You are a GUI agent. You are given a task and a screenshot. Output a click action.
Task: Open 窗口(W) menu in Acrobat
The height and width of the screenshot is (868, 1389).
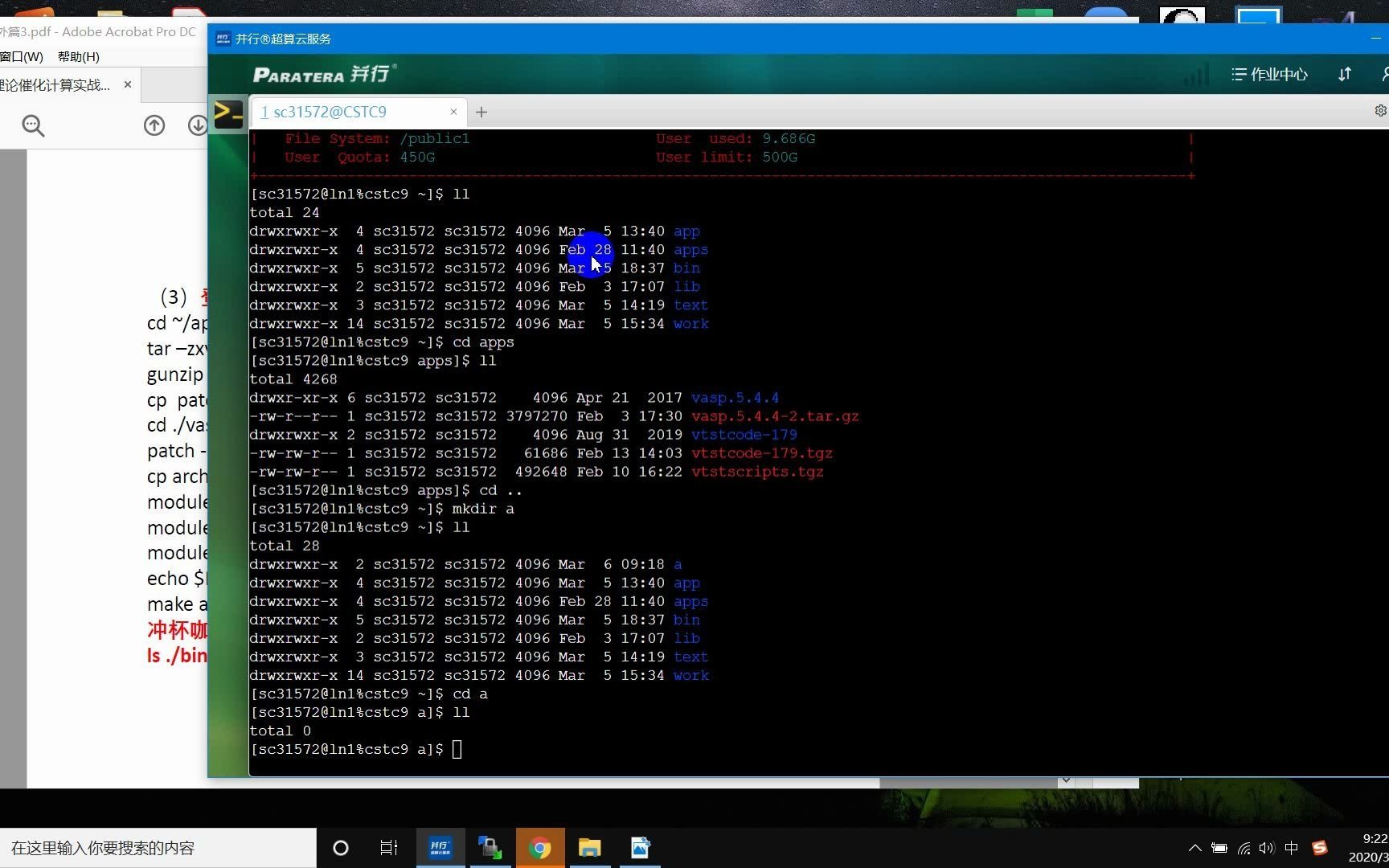point(22,56)
